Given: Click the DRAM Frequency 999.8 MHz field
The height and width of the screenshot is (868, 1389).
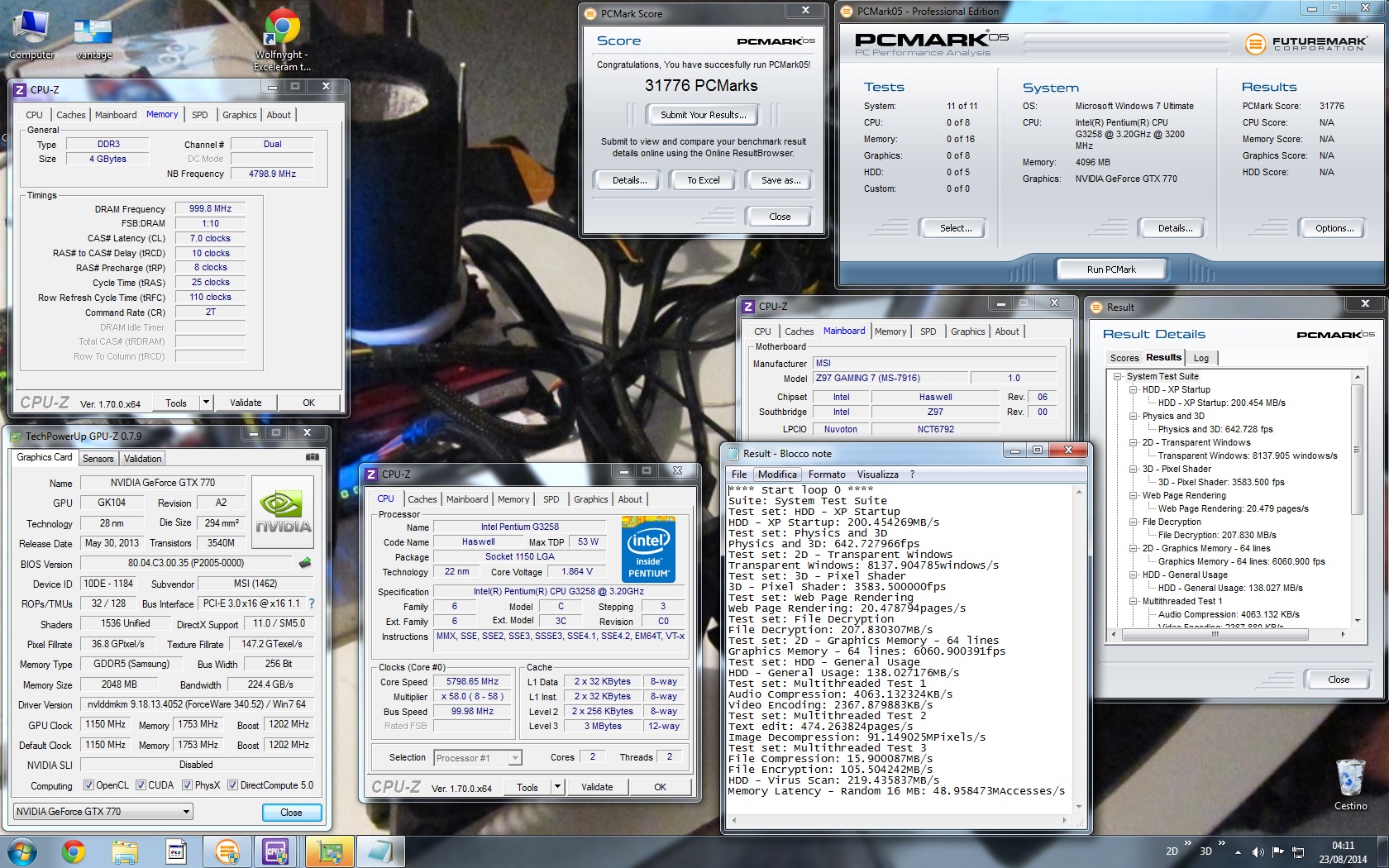Looking at the screenshot, I should click(210, 208).
